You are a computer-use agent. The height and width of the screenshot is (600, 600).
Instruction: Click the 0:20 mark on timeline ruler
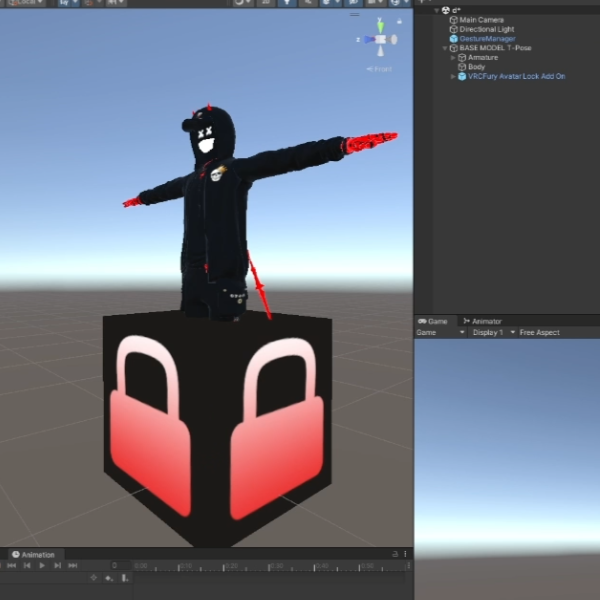[x=232, y=566]
